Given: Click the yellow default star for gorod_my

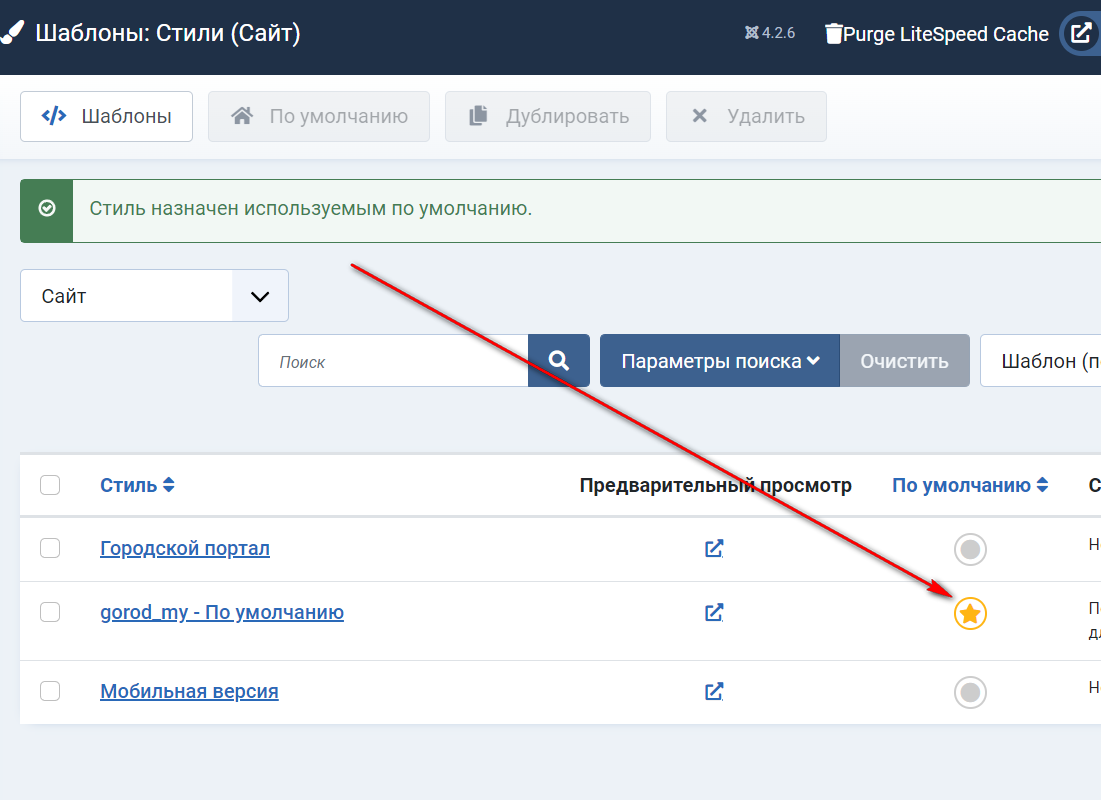Looking at the screenshot, I should pos(969,613).
